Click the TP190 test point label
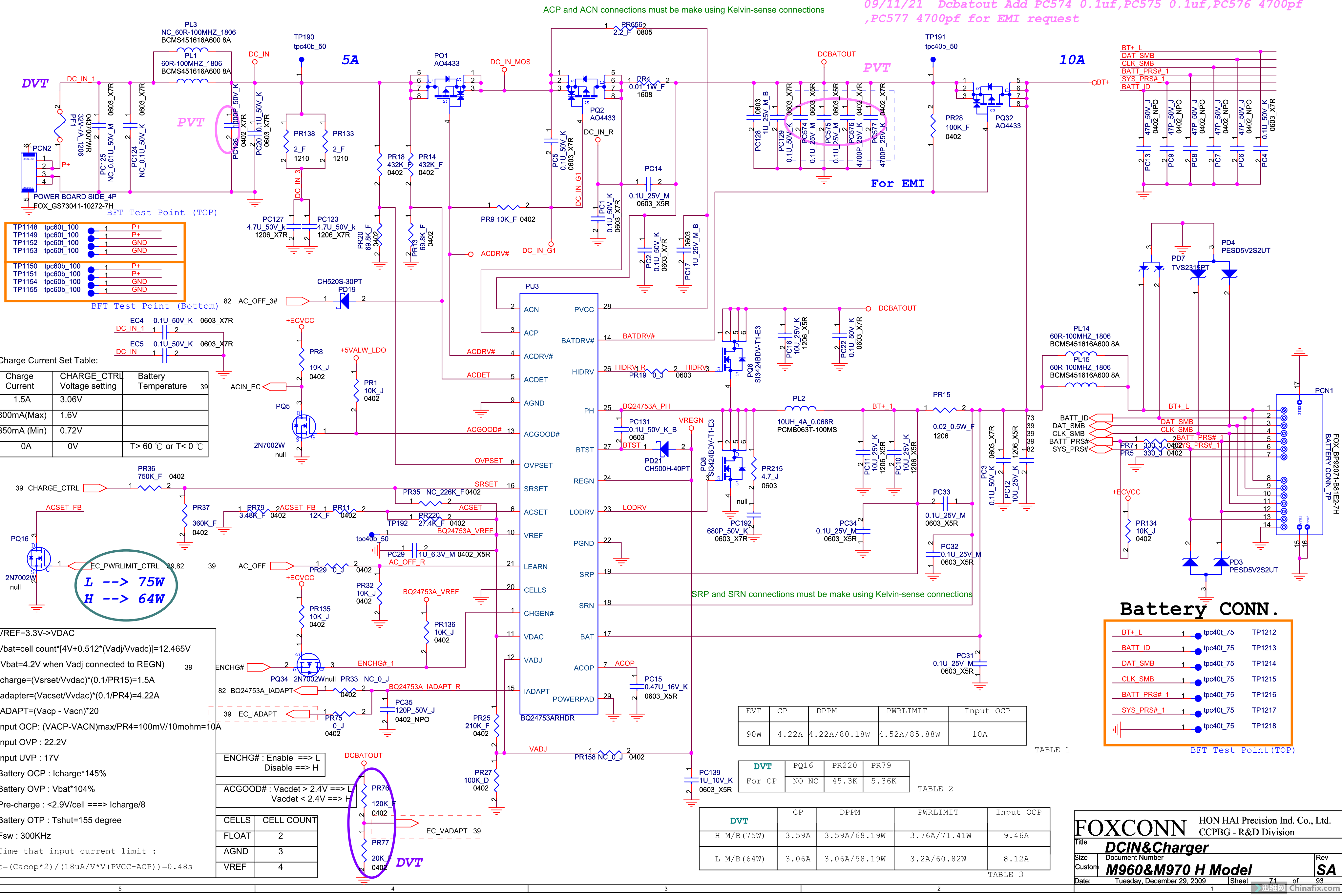Image resolution: width=1342 pixels, height=896 pixels. (304, 37)
